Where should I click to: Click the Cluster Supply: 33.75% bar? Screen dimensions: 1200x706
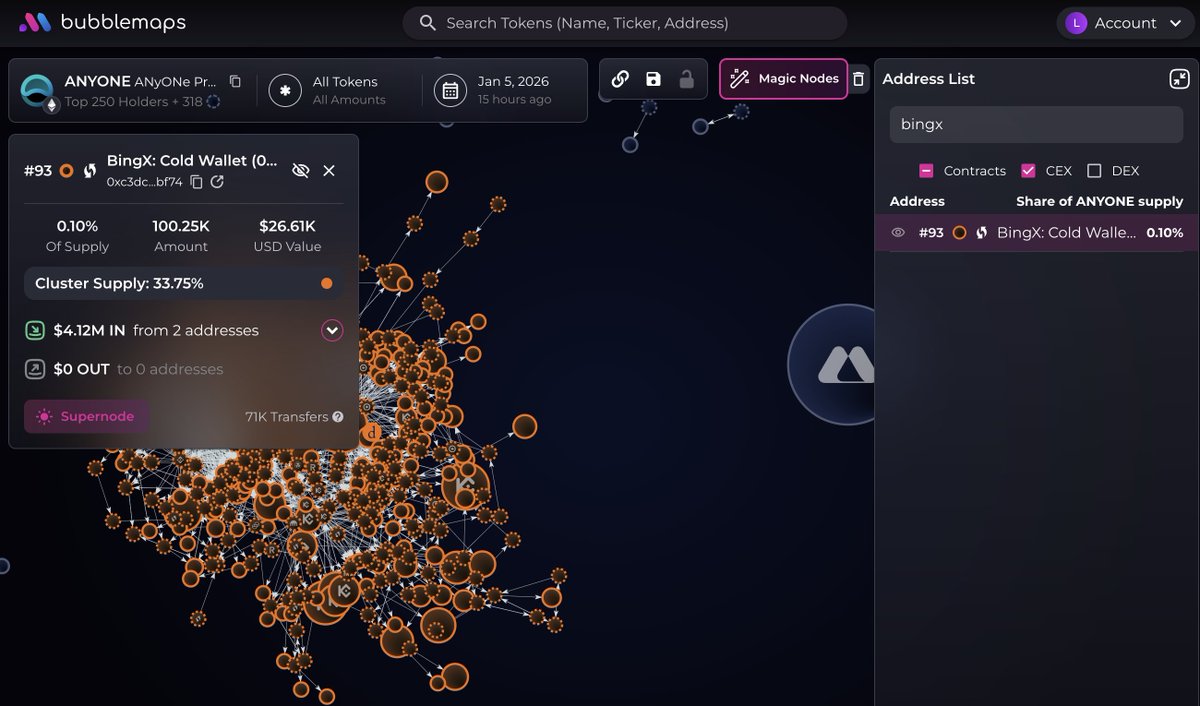pyautogui.click(x=184, y=283)
